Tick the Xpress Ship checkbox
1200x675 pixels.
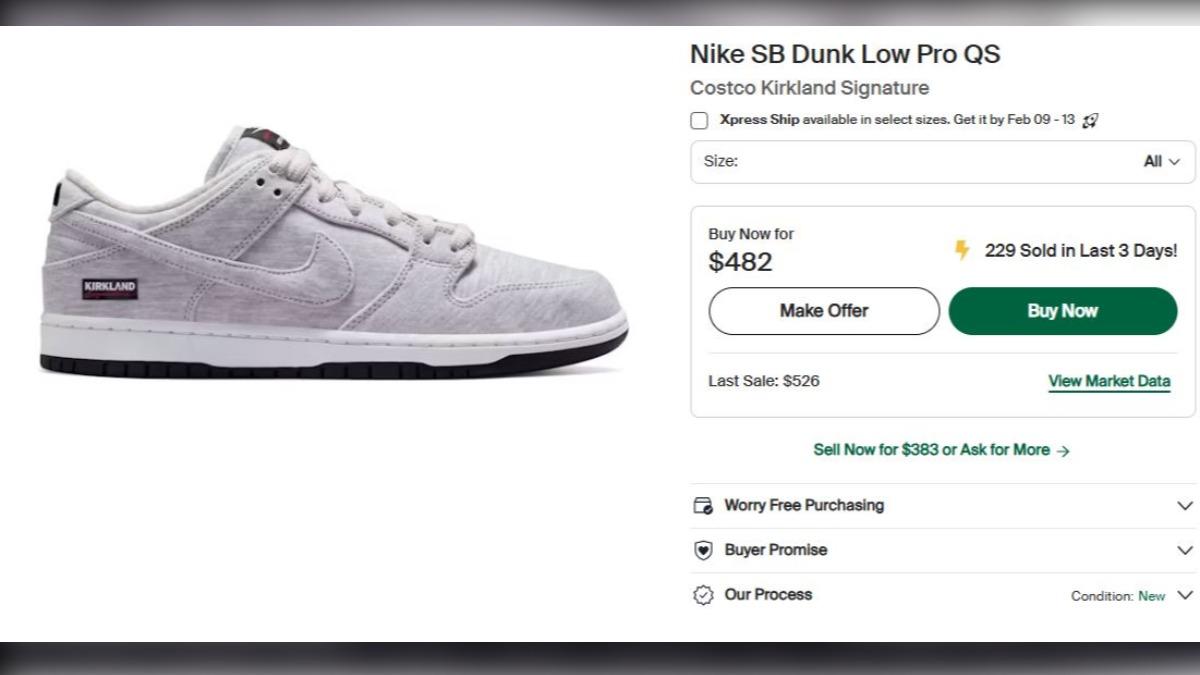[699, 121]
